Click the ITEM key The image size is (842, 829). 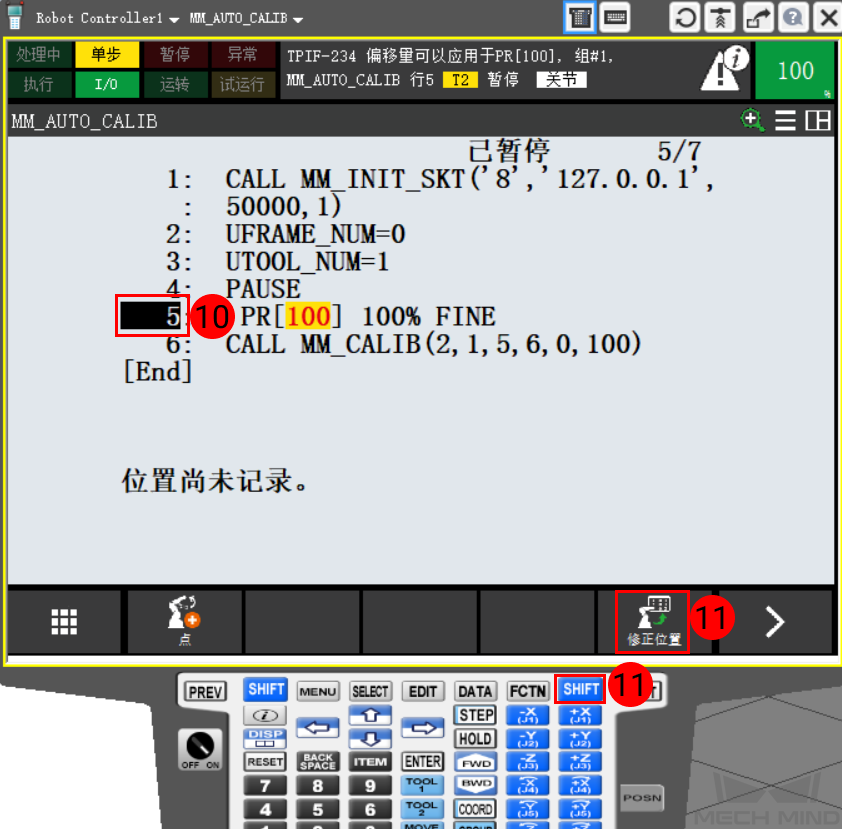pos(370,761)
